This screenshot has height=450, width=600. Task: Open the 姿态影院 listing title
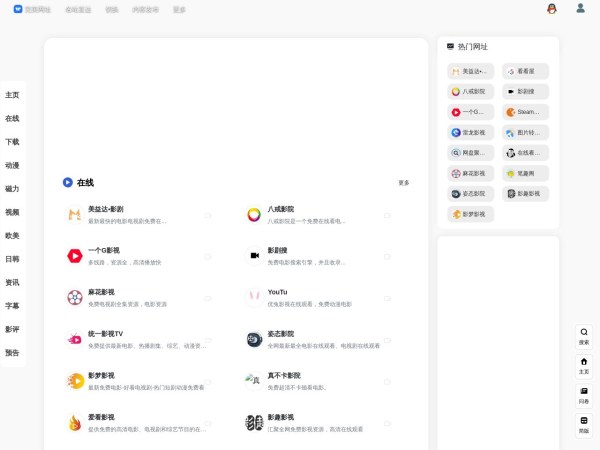pyautogui.click(x=281, y=334)
